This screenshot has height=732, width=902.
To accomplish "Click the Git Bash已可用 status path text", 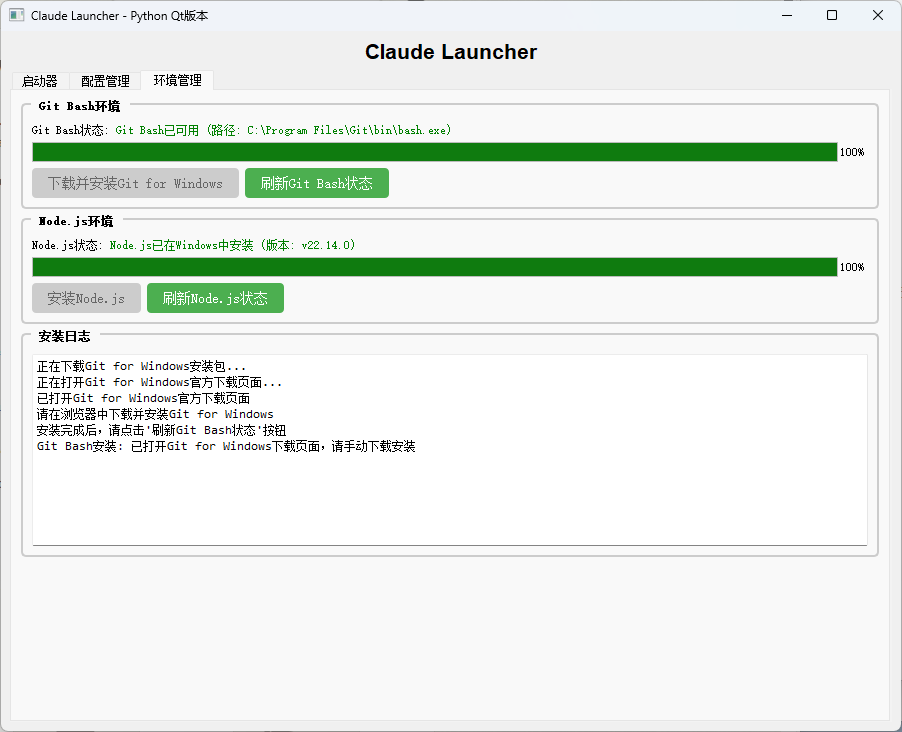I will pos(283,130).
